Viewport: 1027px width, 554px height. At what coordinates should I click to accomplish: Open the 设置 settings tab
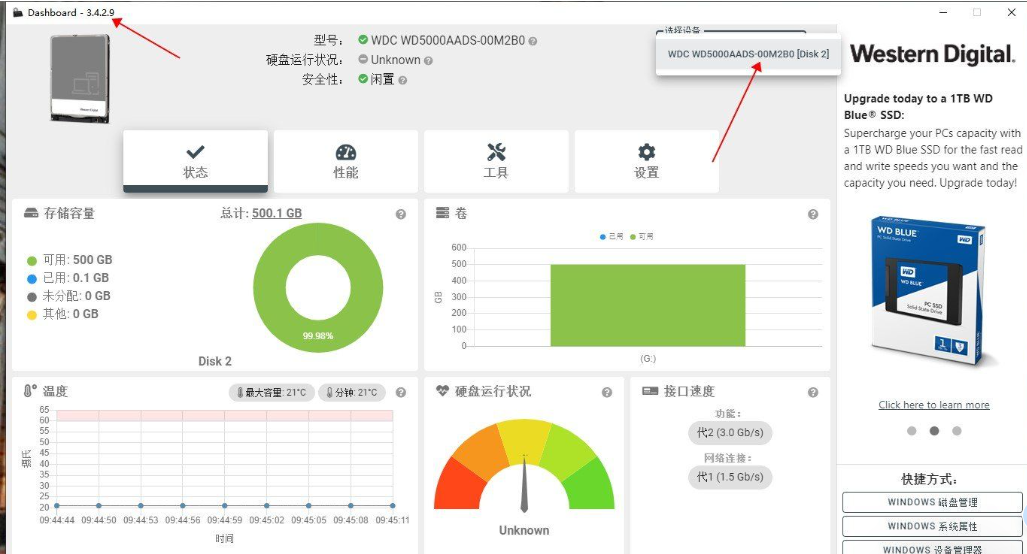point(646,161)
